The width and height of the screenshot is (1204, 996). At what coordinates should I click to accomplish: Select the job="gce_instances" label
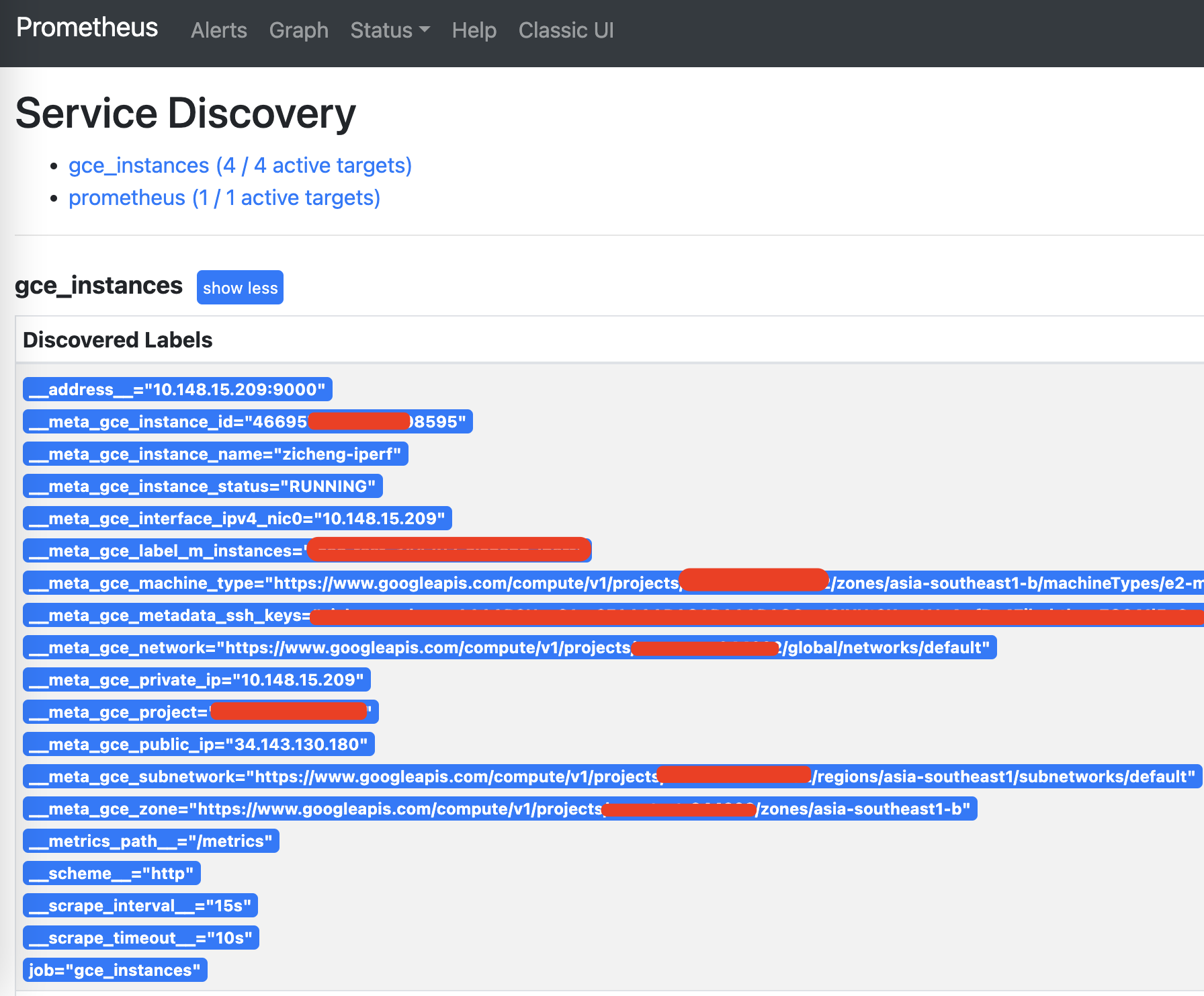(115, 970)
